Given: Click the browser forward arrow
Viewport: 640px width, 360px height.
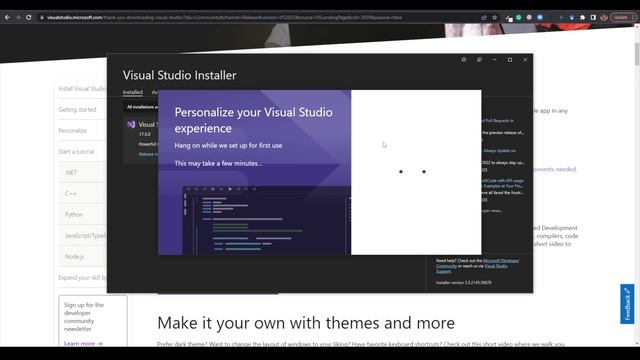Looking at the screenshot, I should [18, 18].
